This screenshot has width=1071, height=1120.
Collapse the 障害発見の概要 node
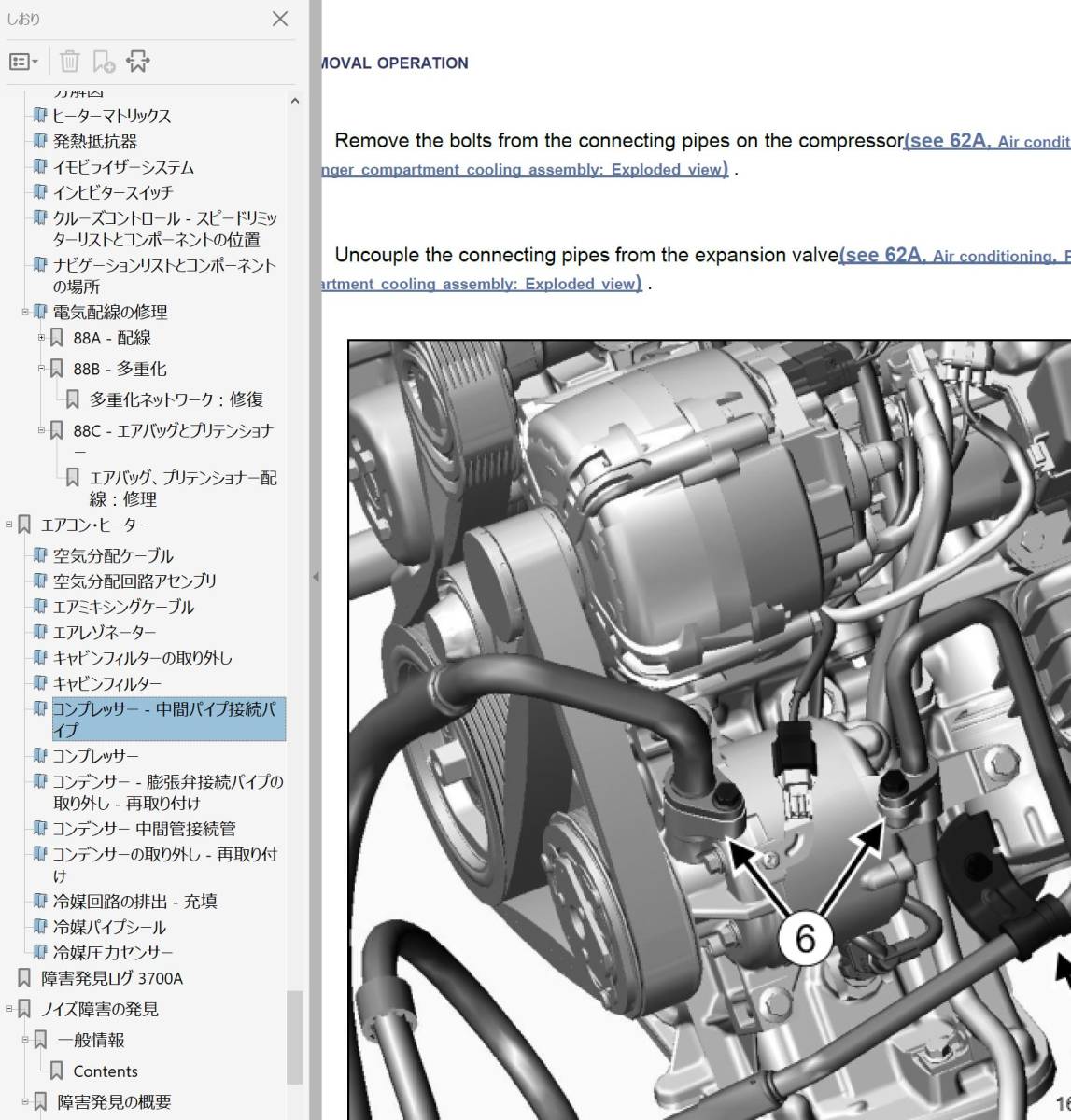click(25, 1101)
